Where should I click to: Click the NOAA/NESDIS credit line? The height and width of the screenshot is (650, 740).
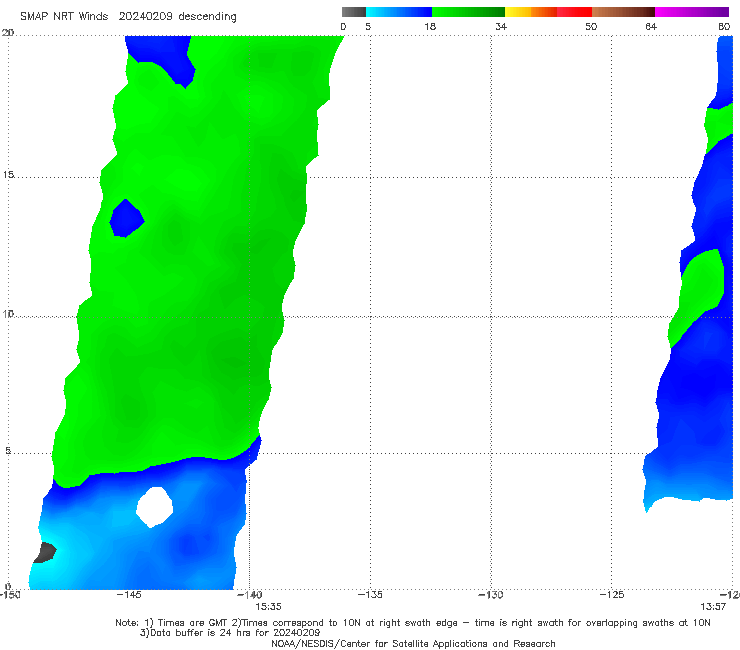pos(413,643)
